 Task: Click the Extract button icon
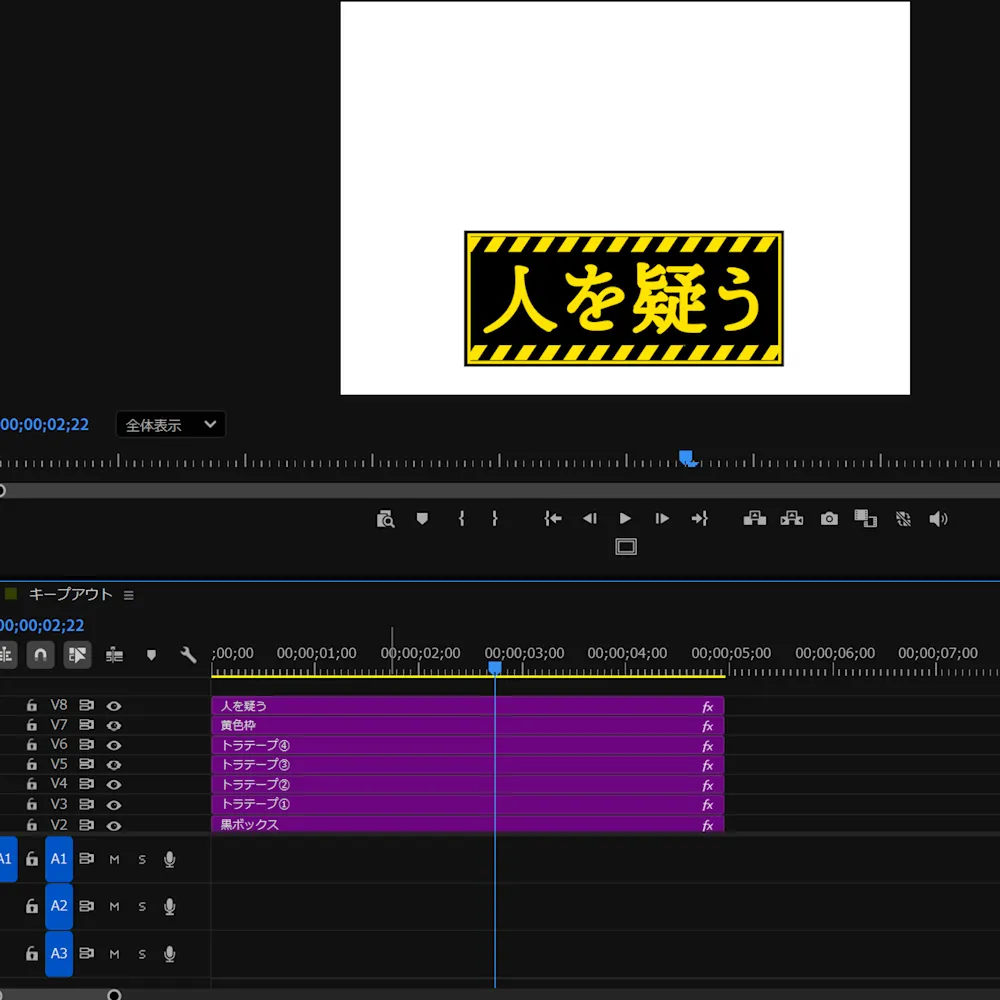791,518
